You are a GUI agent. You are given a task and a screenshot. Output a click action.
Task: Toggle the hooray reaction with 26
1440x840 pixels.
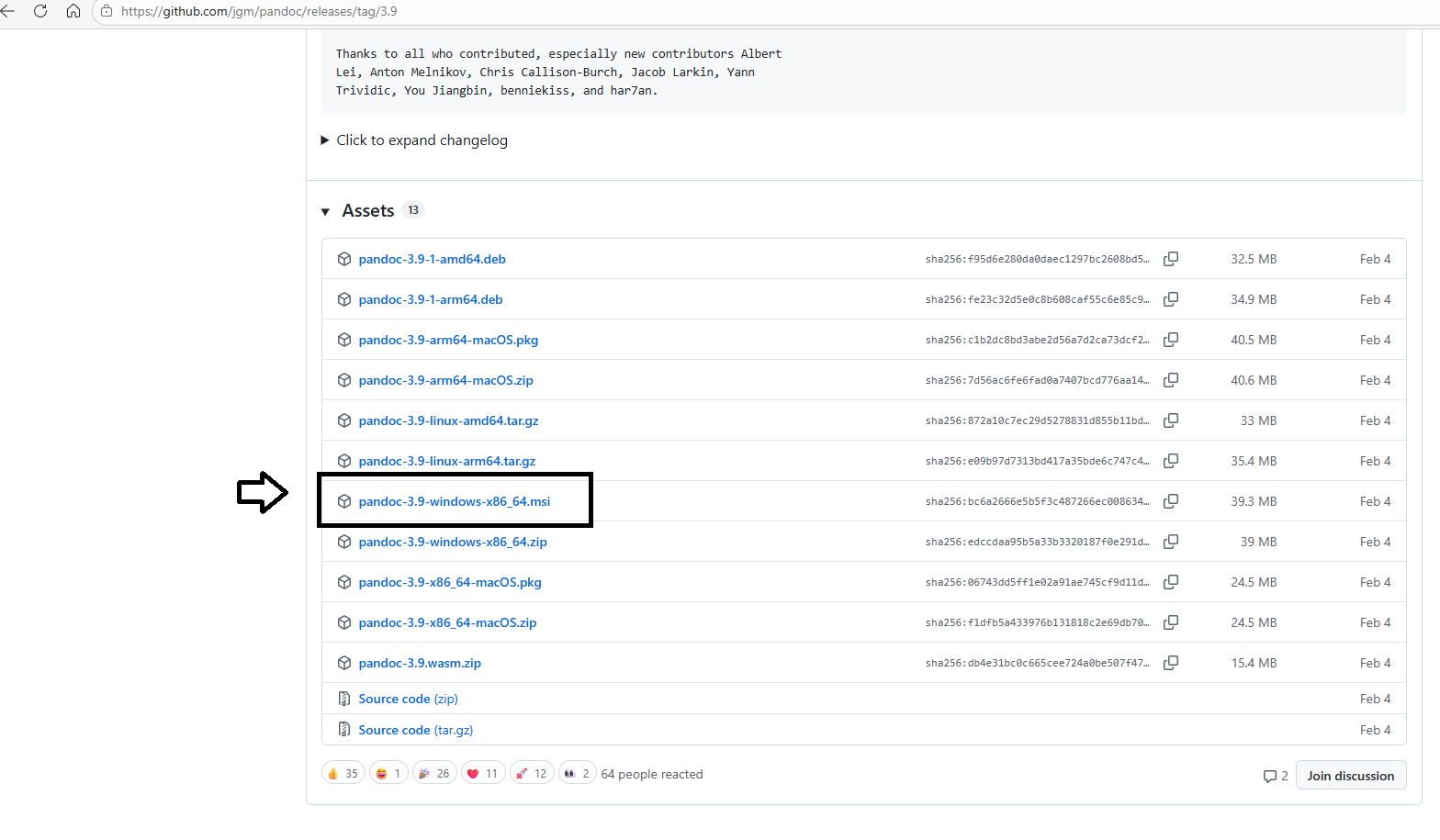pos(433,774)
